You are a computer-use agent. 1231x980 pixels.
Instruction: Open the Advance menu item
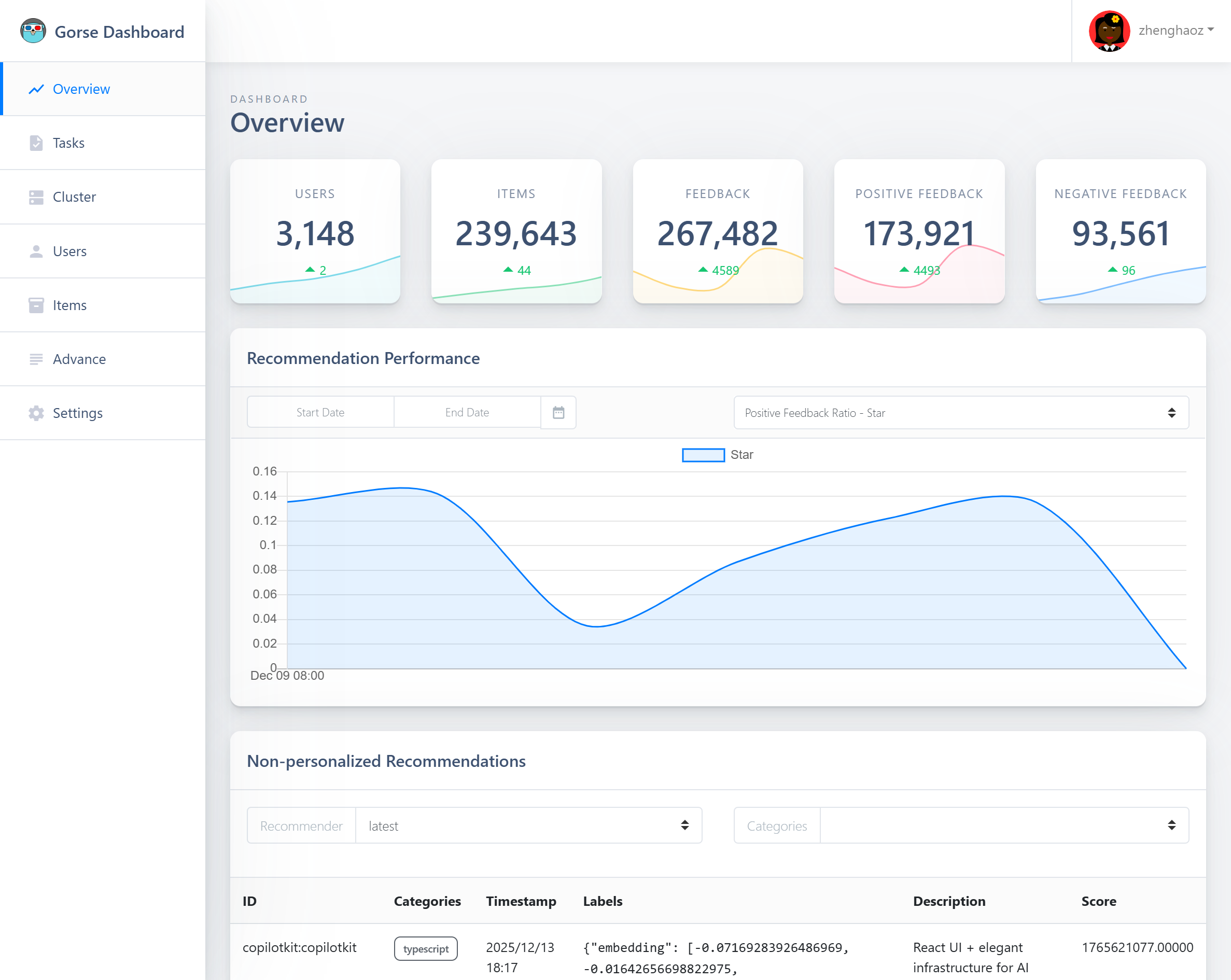click(x=79, y=359)
